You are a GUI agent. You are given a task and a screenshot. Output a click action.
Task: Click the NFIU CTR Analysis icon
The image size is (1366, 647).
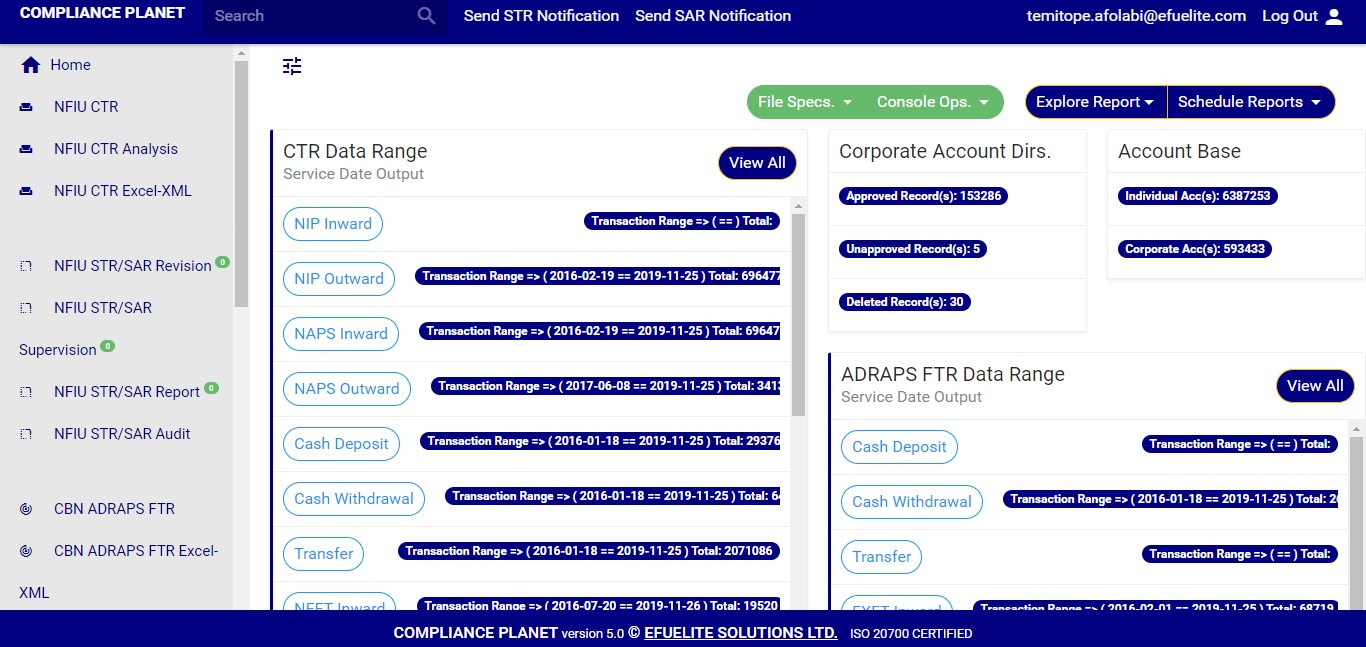[x=27, y=149]
